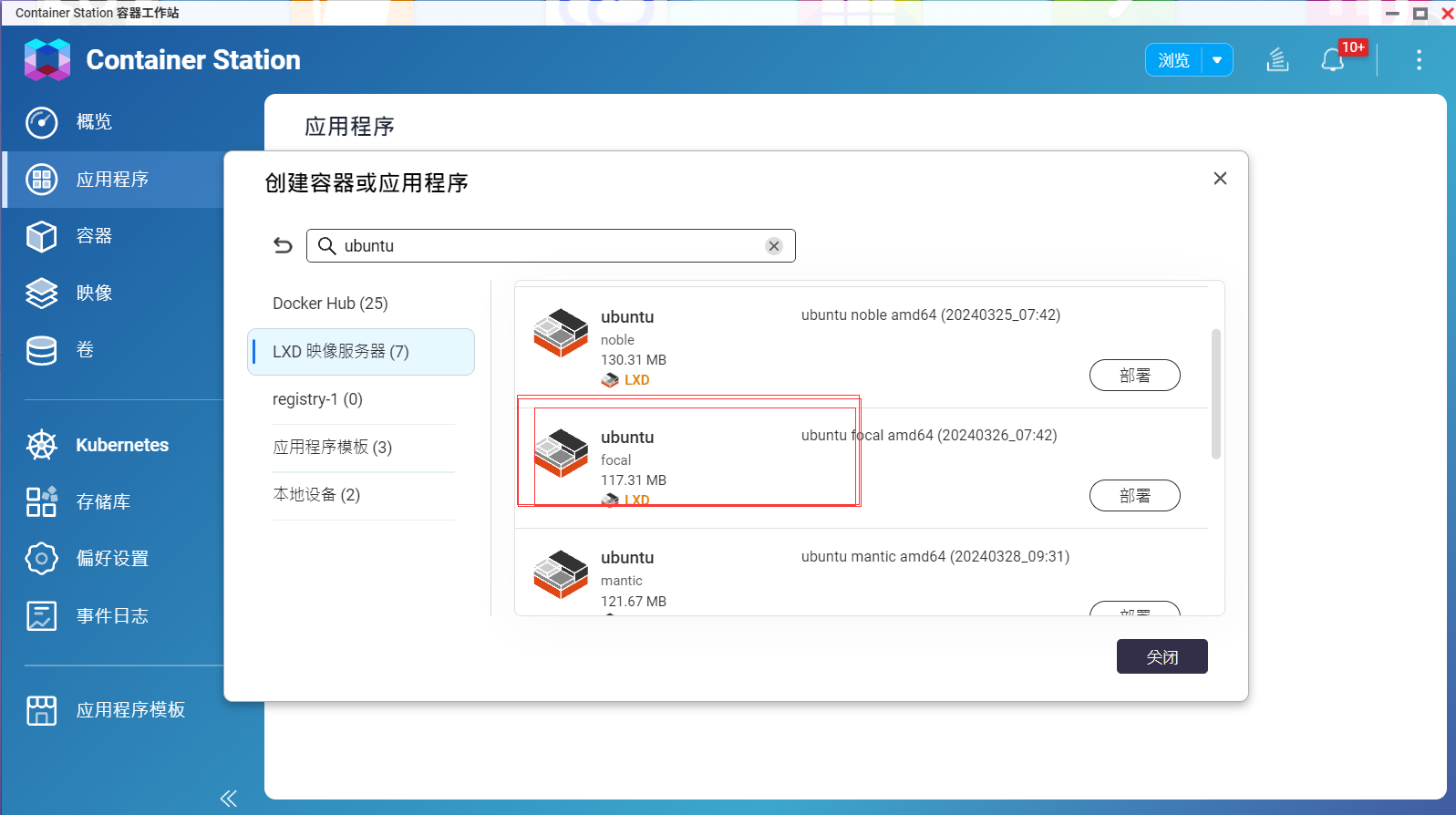The width and height of the screenshot is (1456, 815).
Task: Click the 浏览 button
Action: tap(1173, 60)
